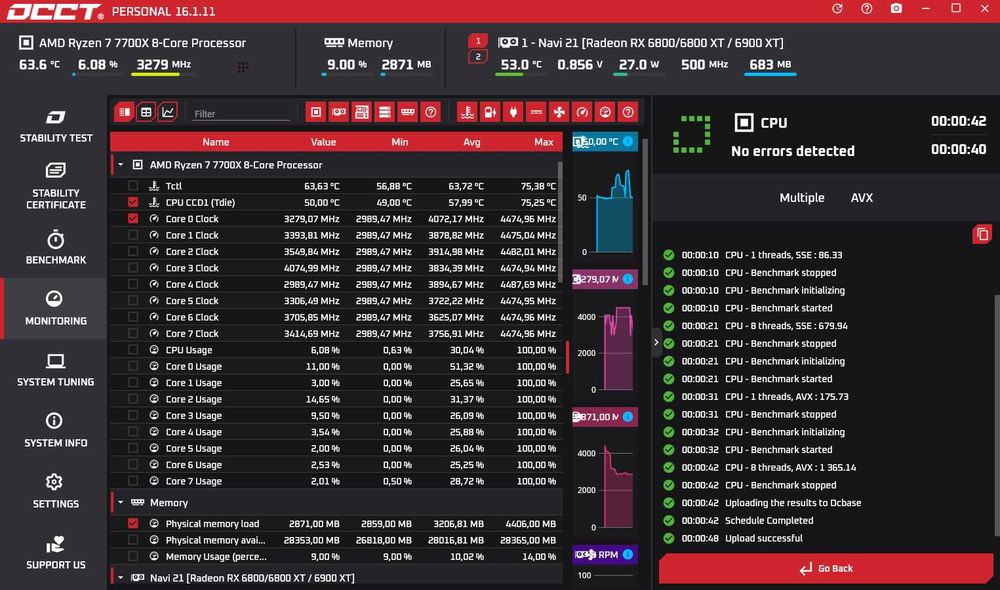Open the Support Us page
The image size is (1000, 590).
(x=55, y=552)
